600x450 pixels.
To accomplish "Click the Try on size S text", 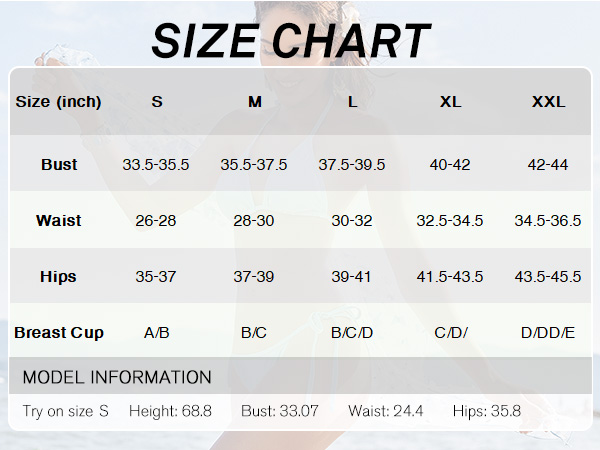I will pyautogui.click(x=65, y=411).
